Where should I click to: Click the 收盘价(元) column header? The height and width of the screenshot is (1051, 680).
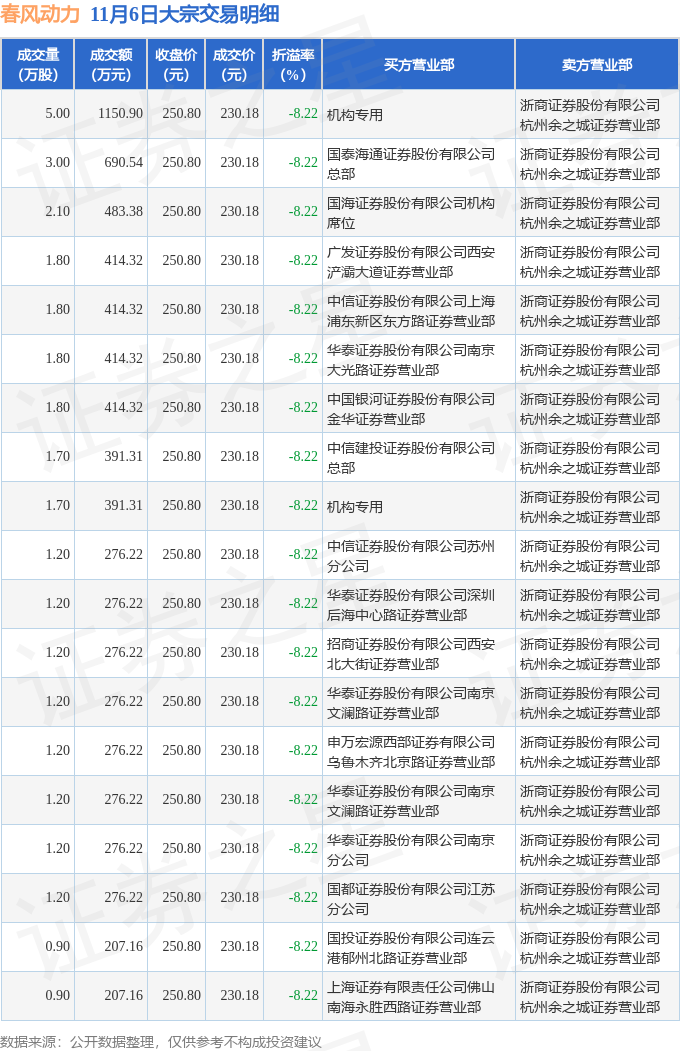176,65
